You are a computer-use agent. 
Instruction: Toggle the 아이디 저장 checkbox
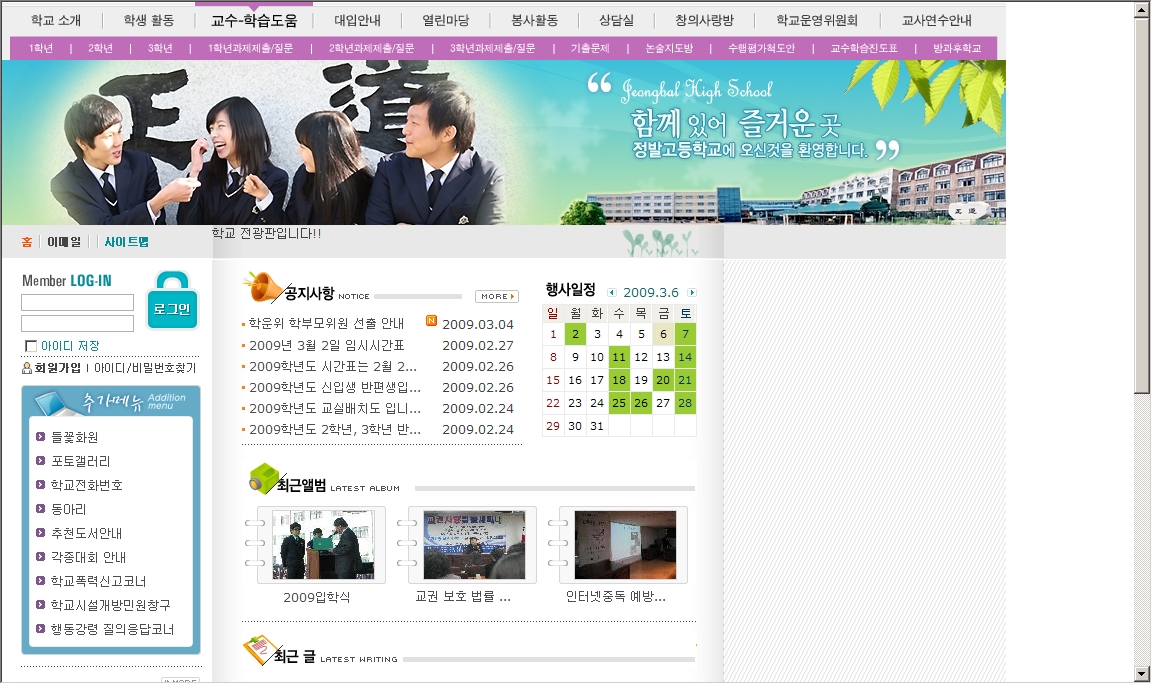tap(31, 346)
